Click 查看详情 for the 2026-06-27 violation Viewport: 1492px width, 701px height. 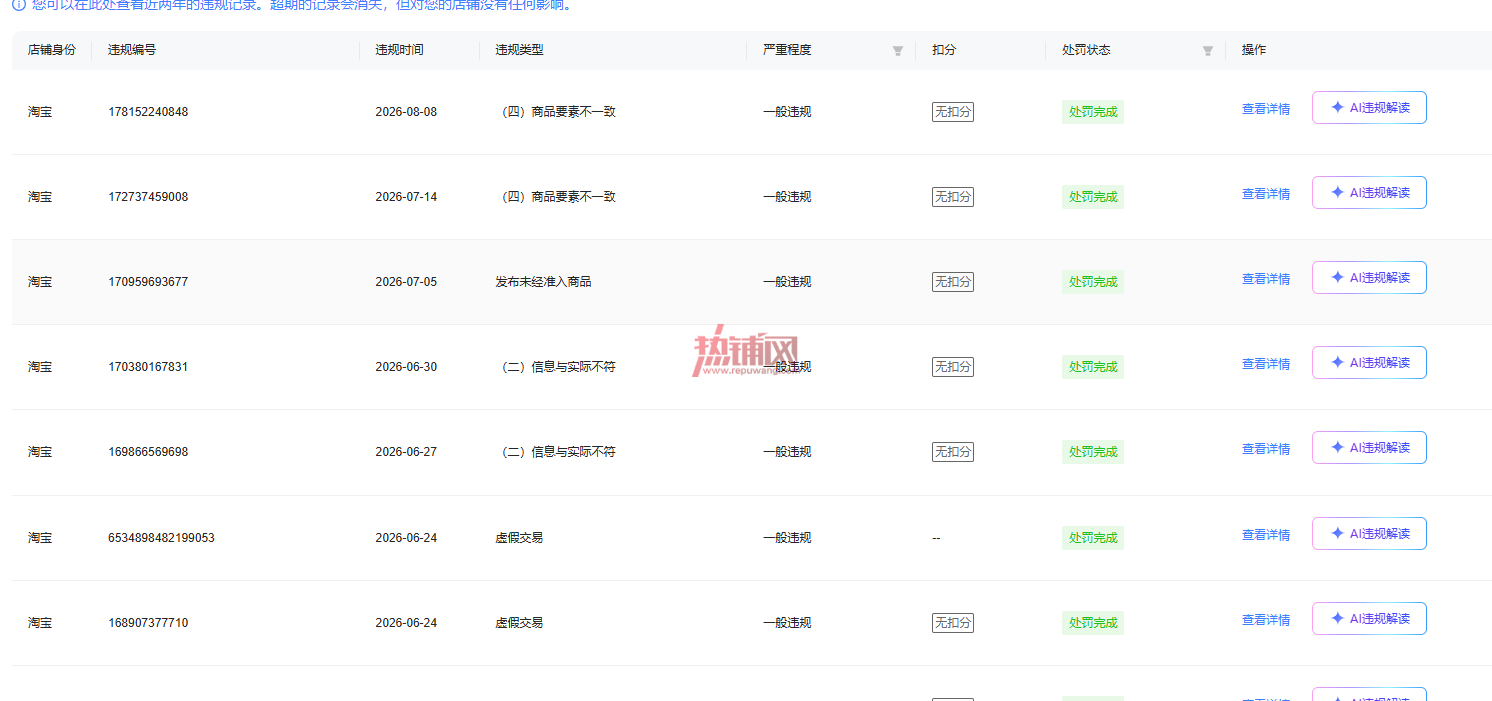coord(1265,449)
